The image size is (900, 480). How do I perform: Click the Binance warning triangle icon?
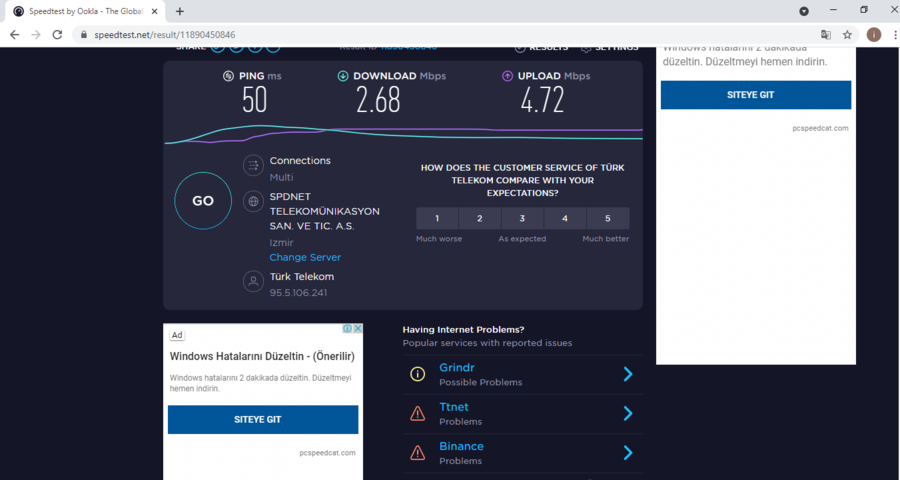pyautogui.click(x=417, y=452)
